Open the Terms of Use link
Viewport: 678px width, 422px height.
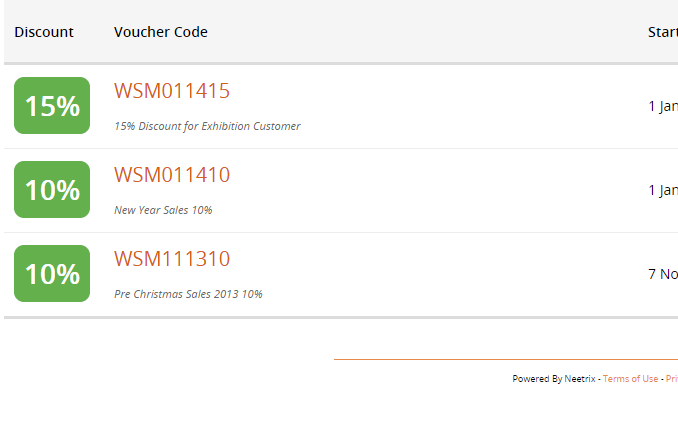pos(630,379)
